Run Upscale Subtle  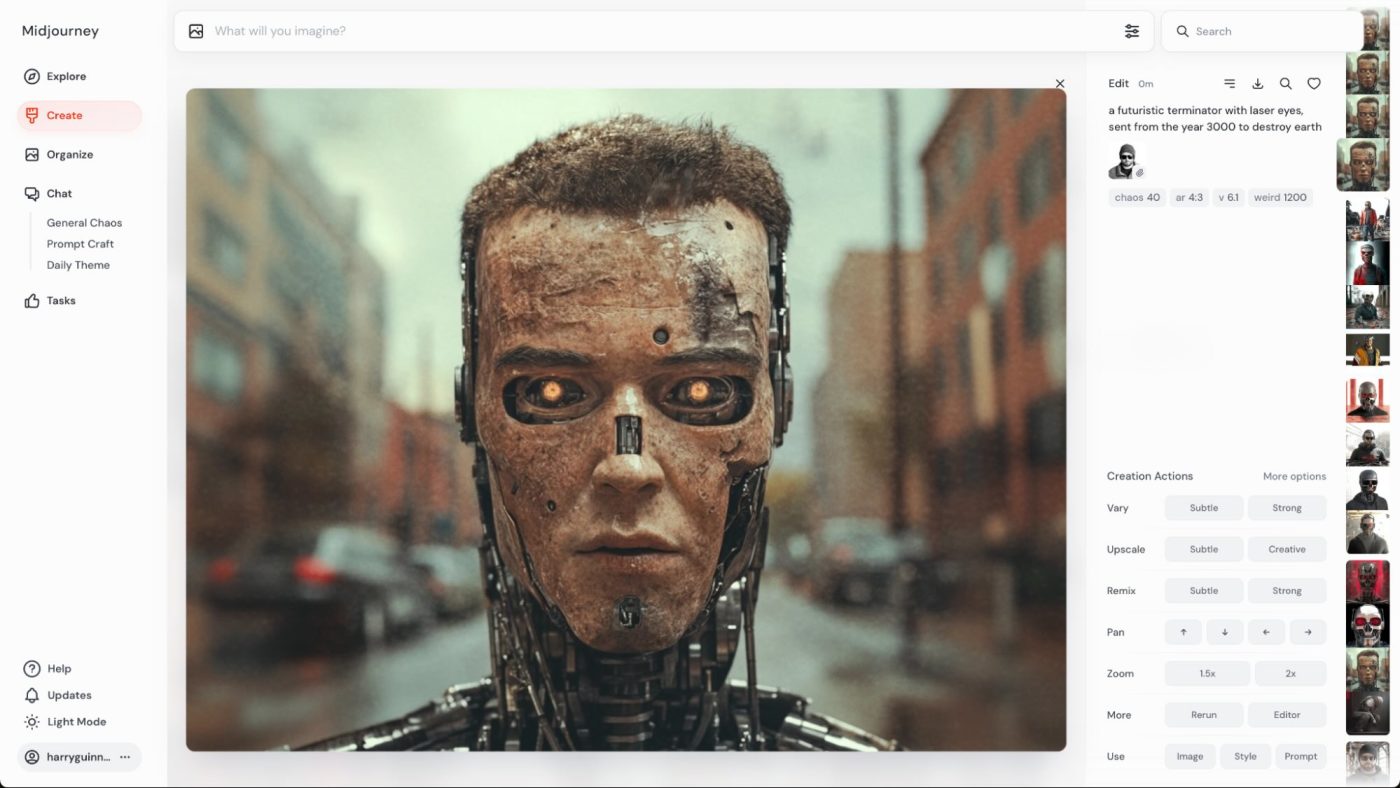[x=1204, y=549]
